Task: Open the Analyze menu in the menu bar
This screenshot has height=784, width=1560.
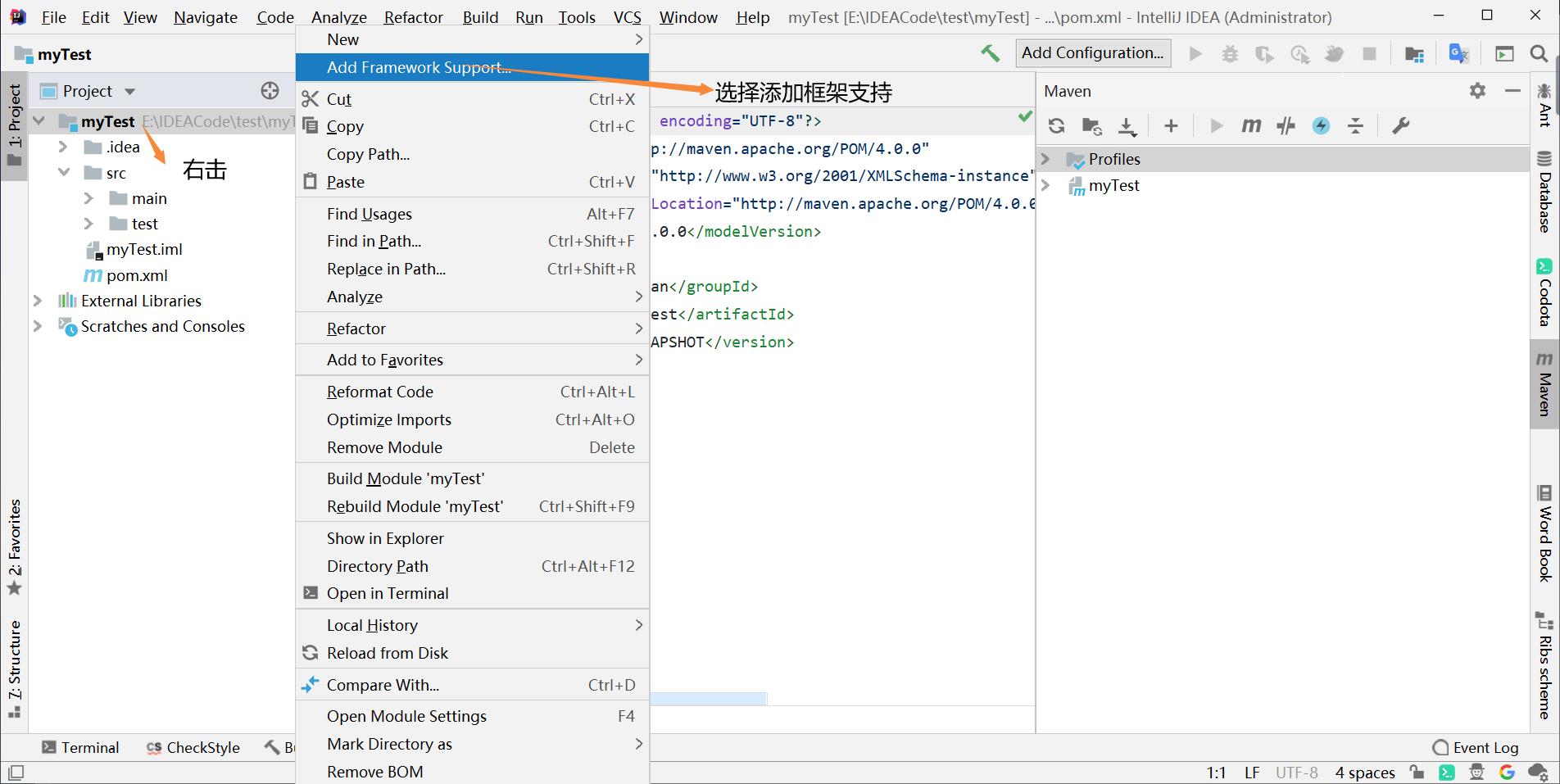Action: [x=339, y=17]
